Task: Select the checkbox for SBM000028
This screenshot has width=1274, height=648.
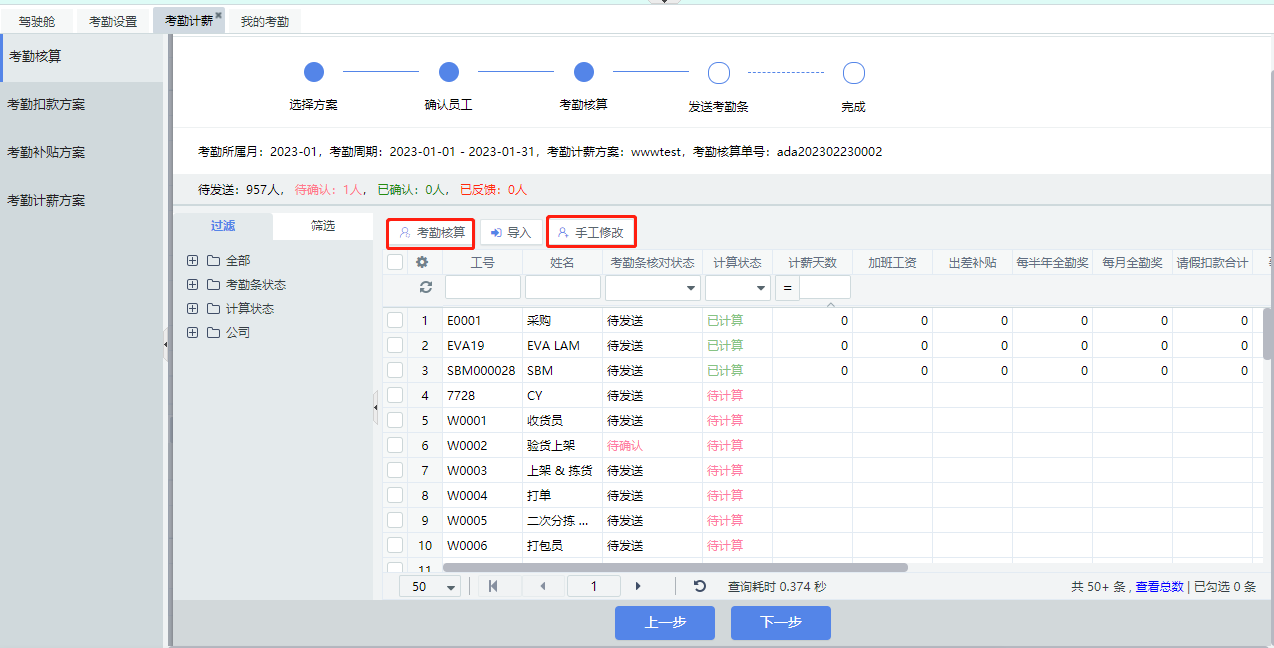Action: click(395, 370)
